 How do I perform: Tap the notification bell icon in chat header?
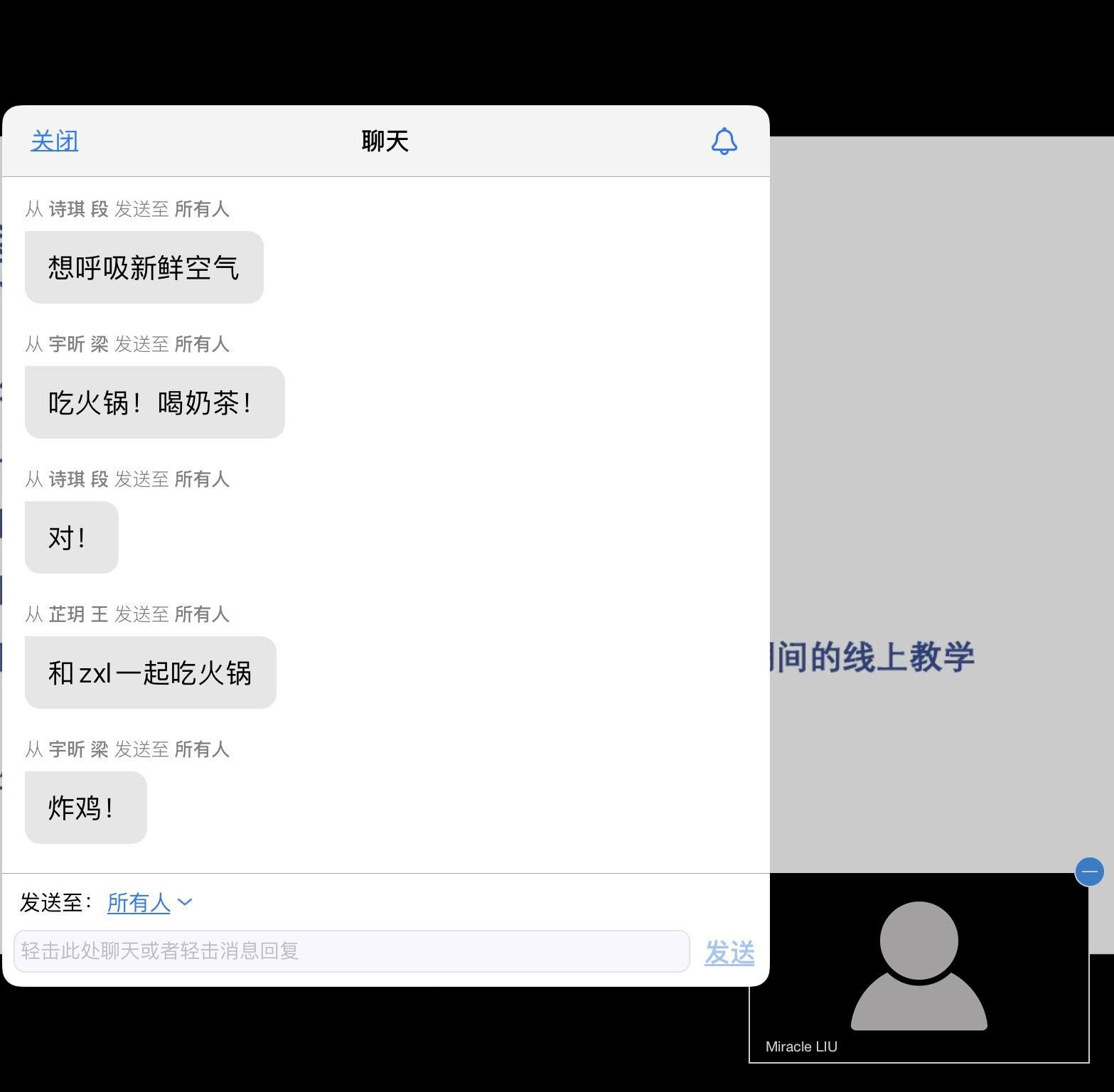(724, 141)
